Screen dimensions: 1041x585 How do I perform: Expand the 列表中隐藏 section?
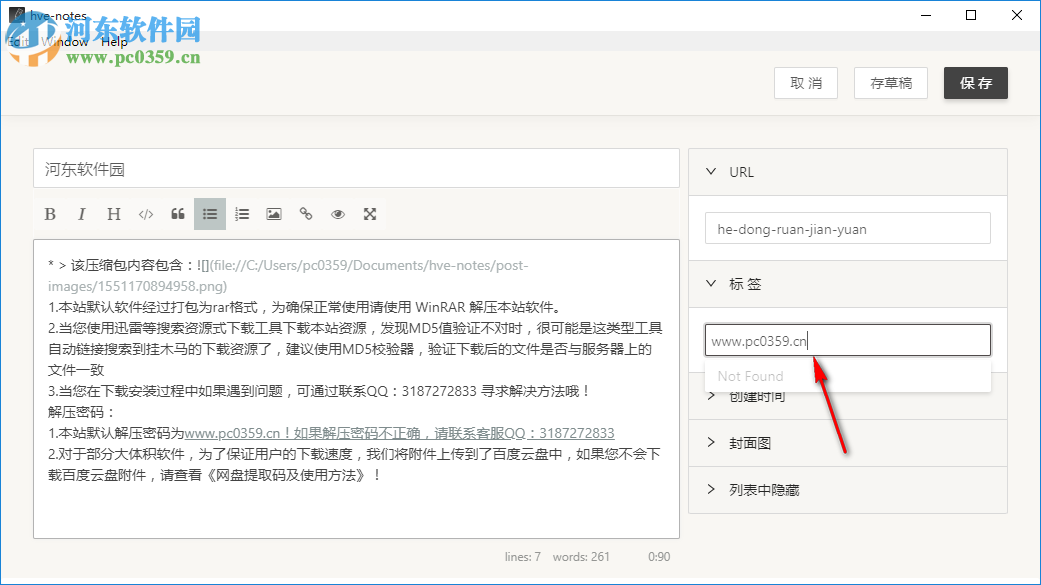(x=848, y=490)
